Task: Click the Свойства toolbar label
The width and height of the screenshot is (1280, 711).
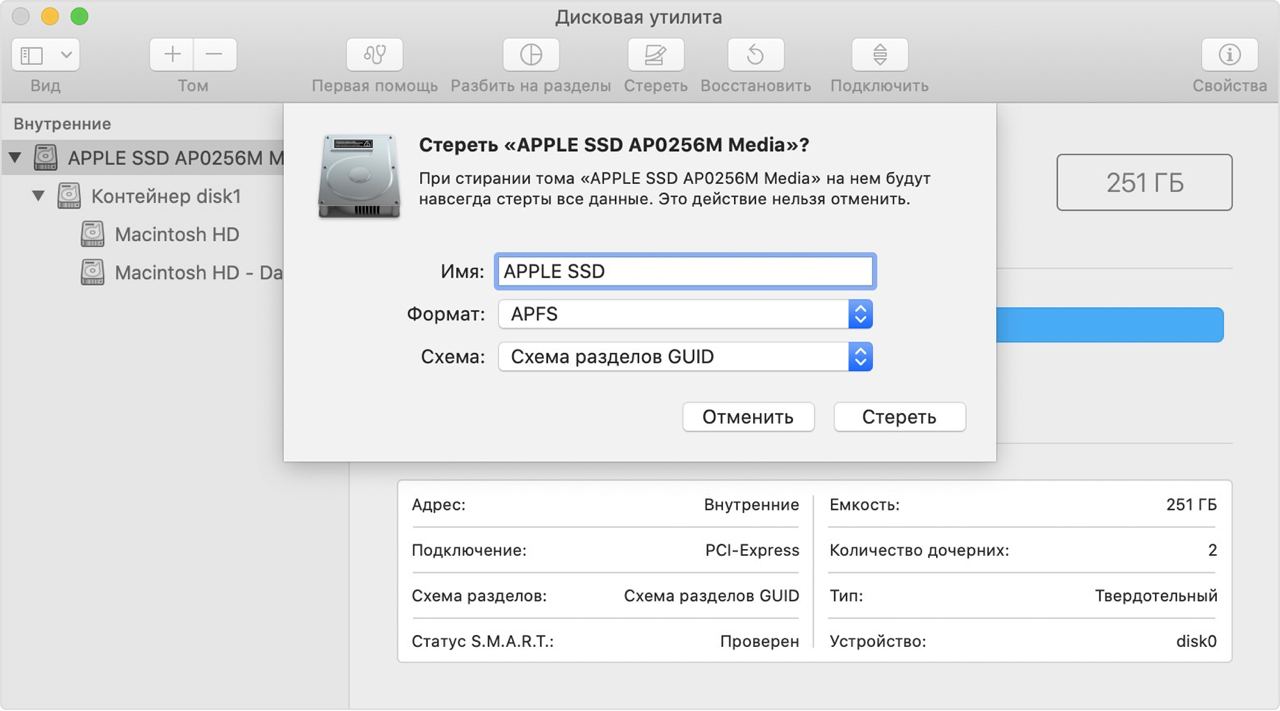Action: tap(1230, 86)
